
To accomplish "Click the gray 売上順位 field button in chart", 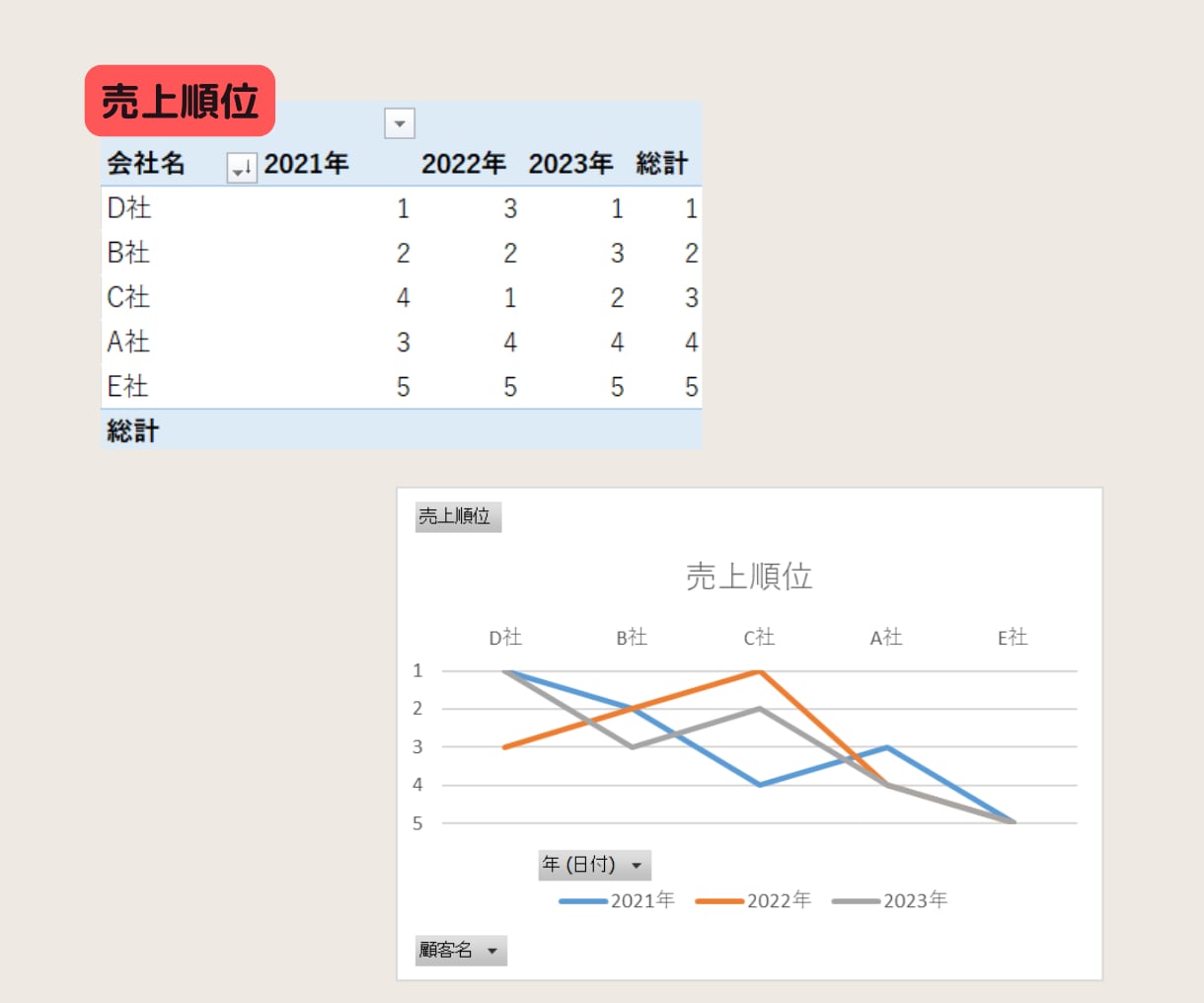I will tap(458, 516).
